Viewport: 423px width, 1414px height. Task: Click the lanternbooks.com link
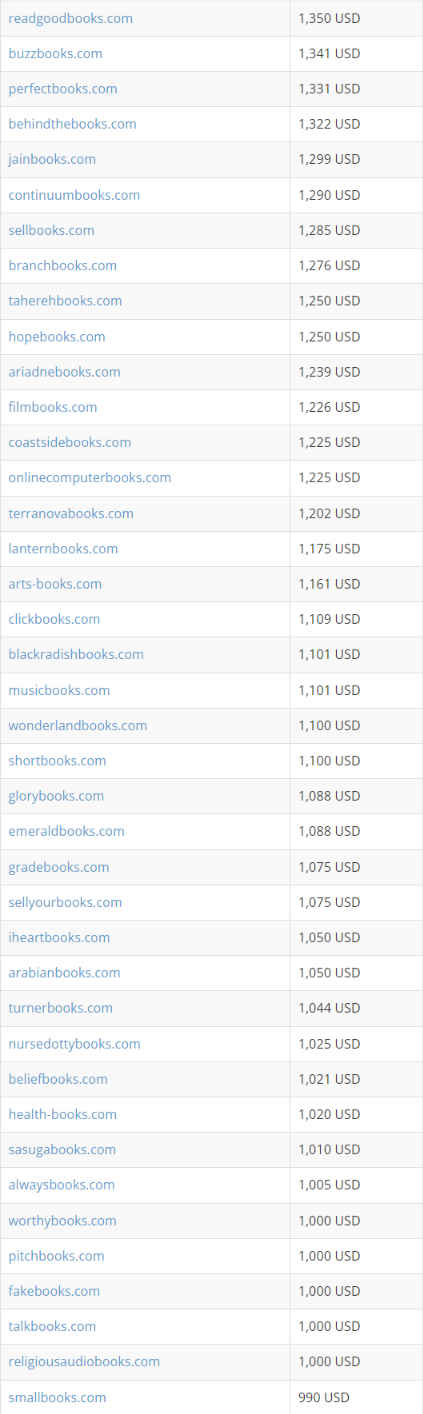coord(63,549)
